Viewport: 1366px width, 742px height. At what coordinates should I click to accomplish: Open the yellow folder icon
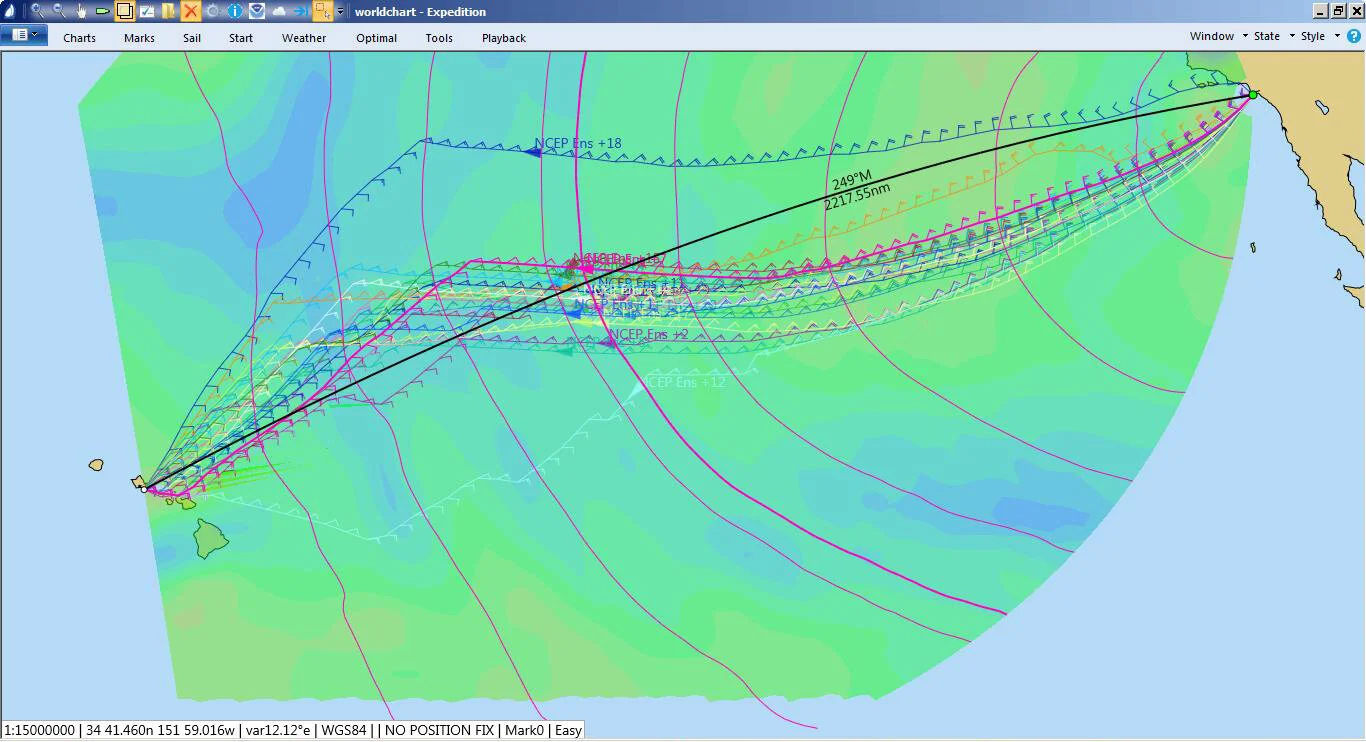pyautogui.click(x=168, y=11)
